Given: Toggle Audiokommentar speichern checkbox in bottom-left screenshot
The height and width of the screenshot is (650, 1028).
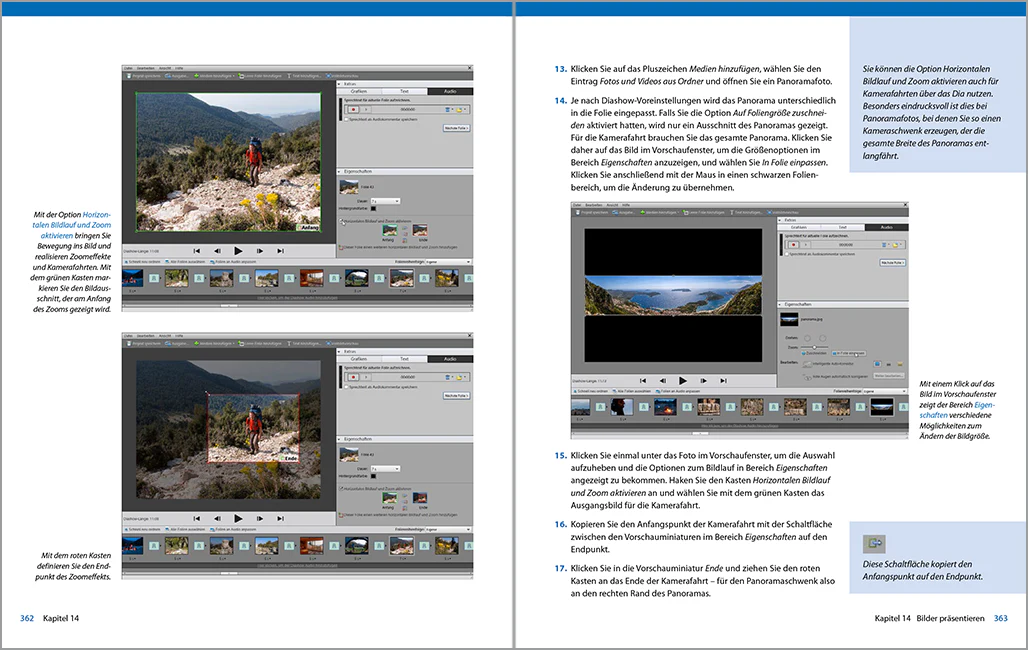Looking at the screenshot, I should [346, 387].
